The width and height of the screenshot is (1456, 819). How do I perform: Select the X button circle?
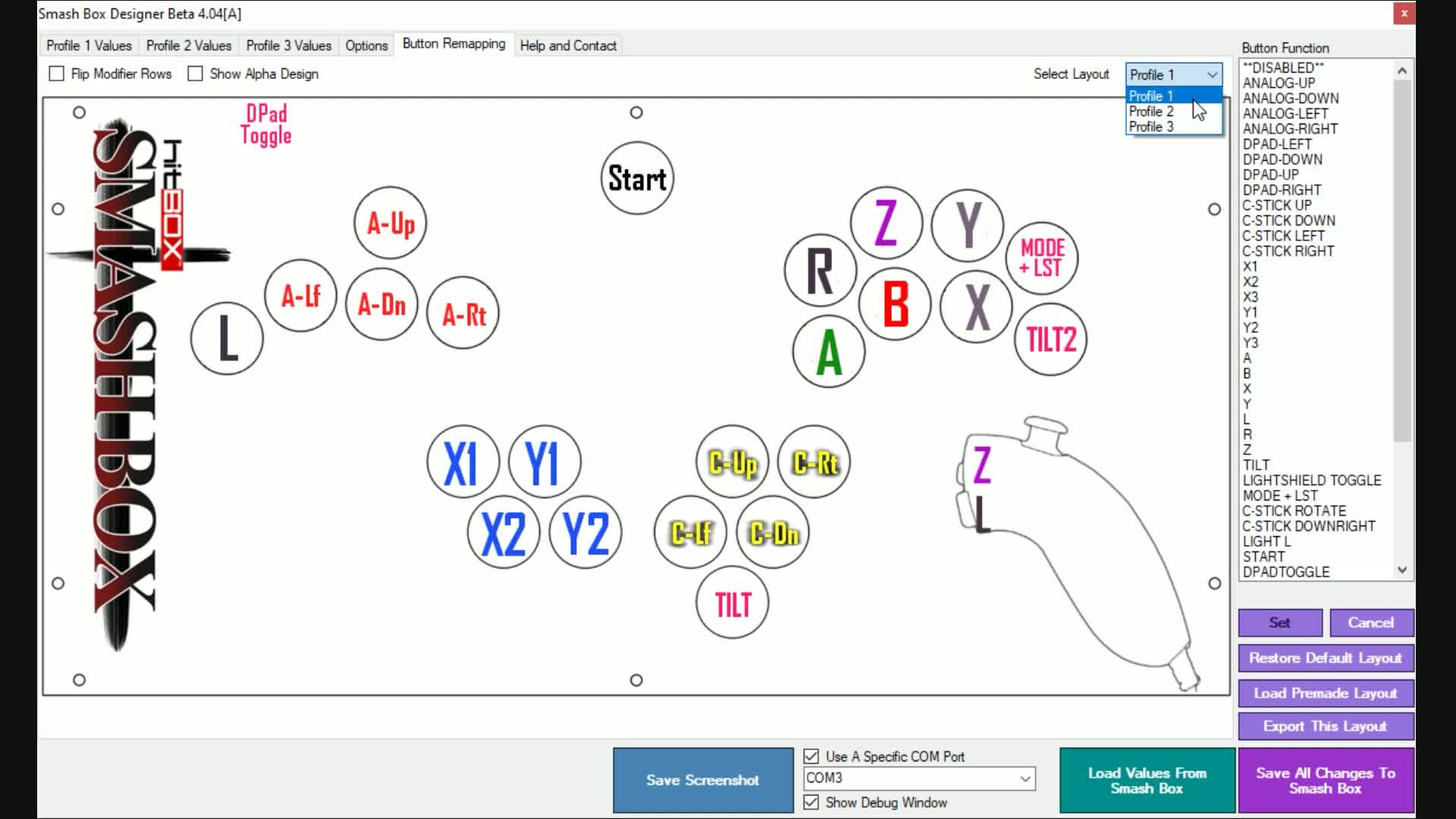coord(976,306)
